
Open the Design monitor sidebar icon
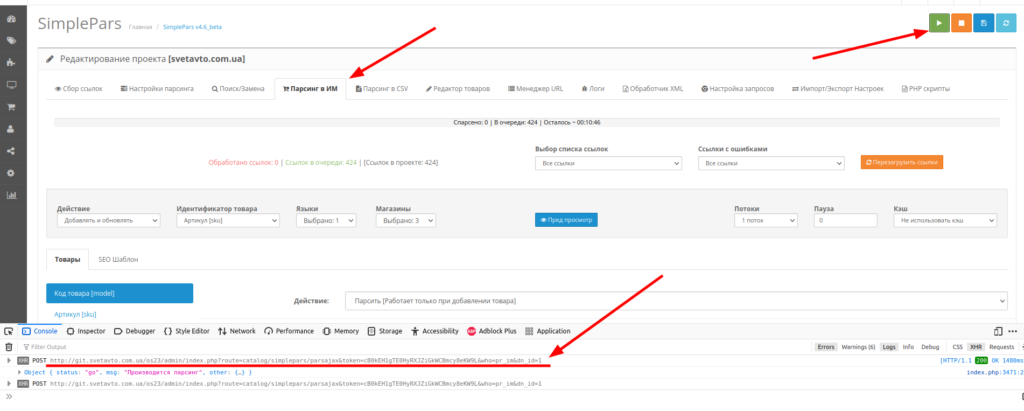(10, 85)
